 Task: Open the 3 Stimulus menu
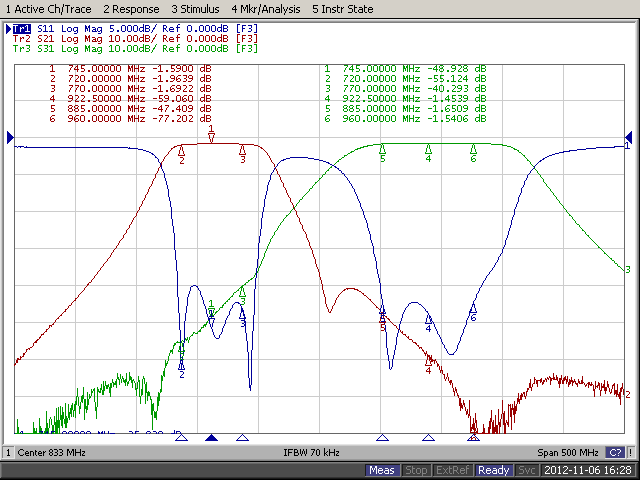[195, 9]
